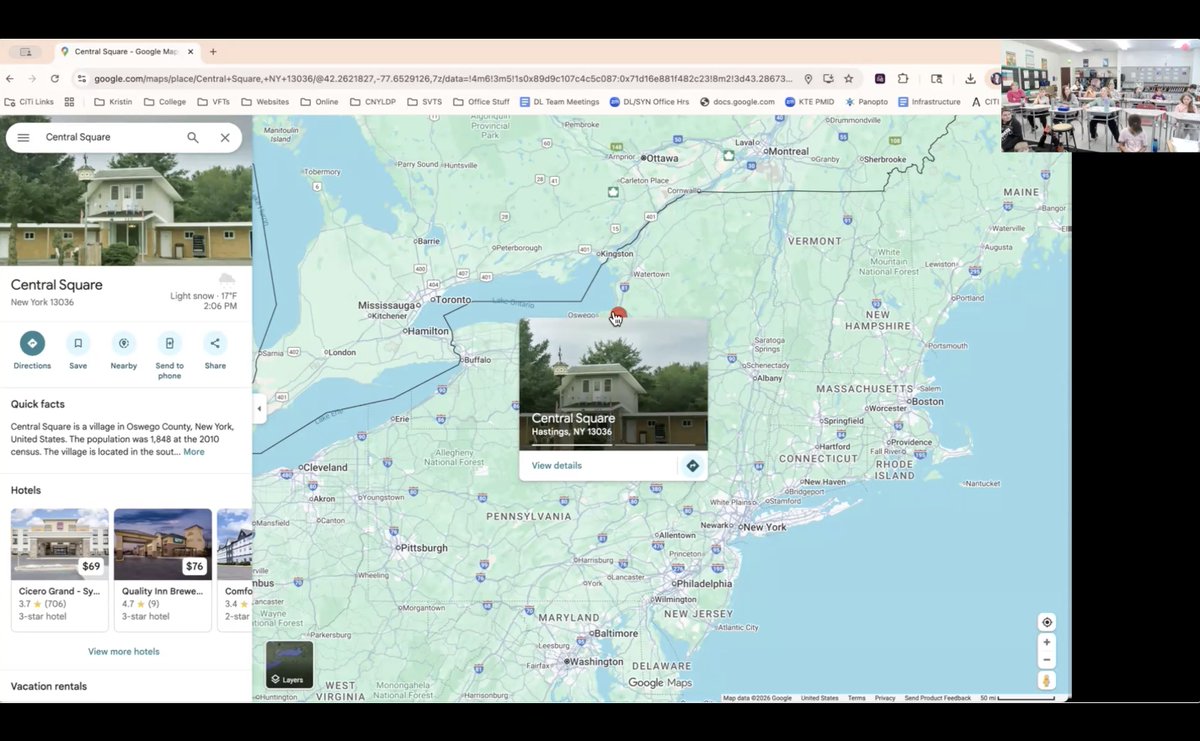Image resolution: width=1200 pixels, height=741 pixels.
Task: Click the directions icon in the map popup
Action: [x=692, y=466]
